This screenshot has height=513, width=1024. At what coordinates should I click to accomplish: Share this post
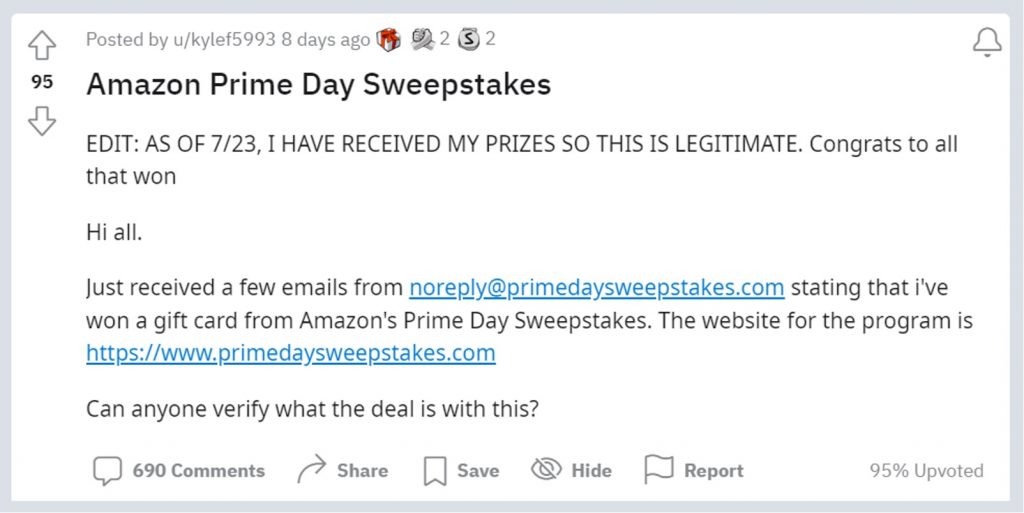343,470
